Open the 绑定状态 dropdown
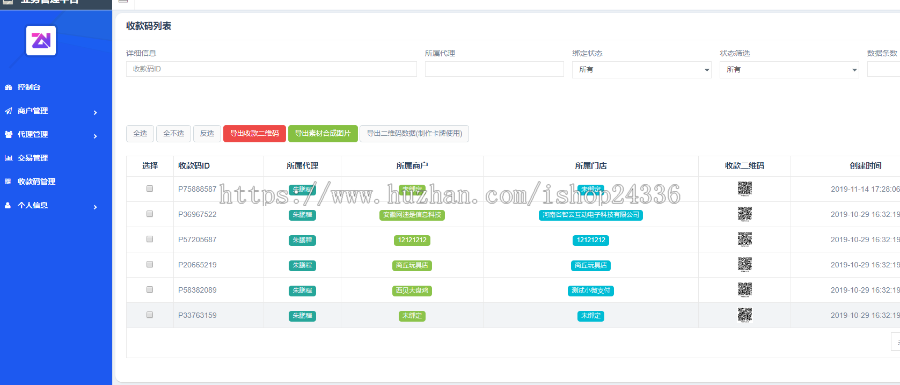This screenshot has width=900, height=385. [x=642, y=69]
